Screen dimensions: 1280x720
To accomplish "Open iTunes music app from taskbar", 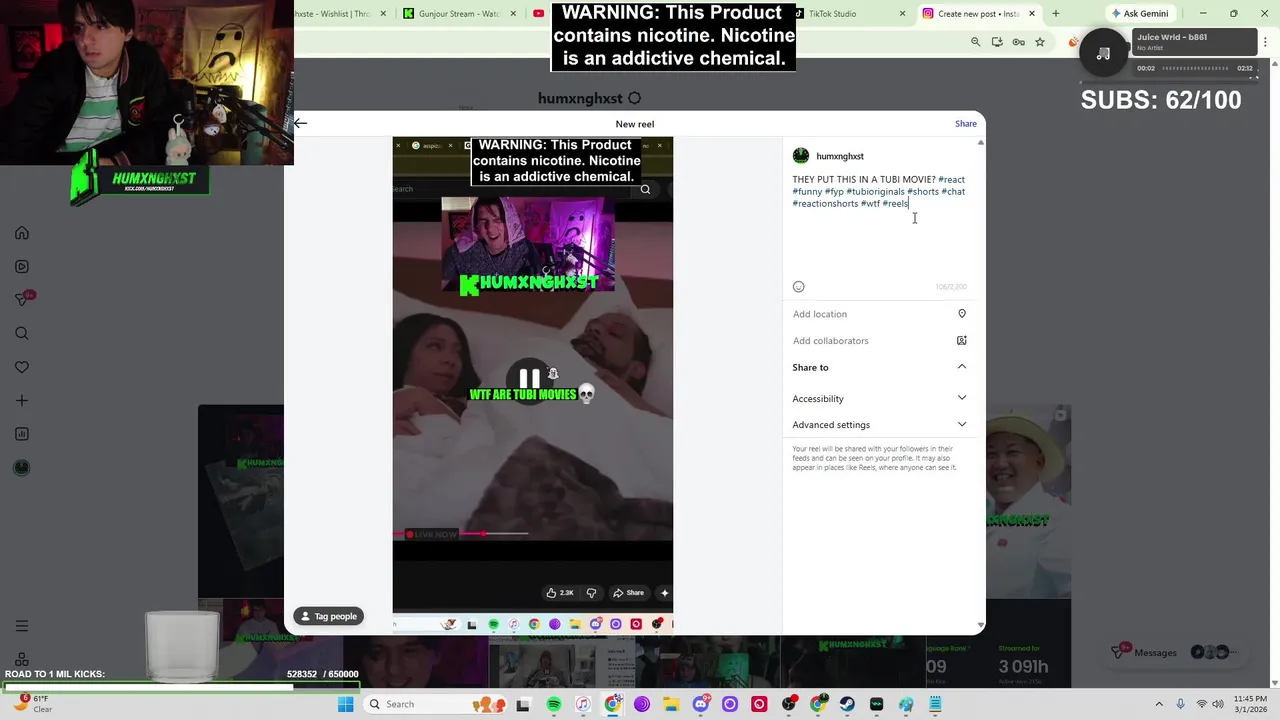I will click(x=582, y=704).
